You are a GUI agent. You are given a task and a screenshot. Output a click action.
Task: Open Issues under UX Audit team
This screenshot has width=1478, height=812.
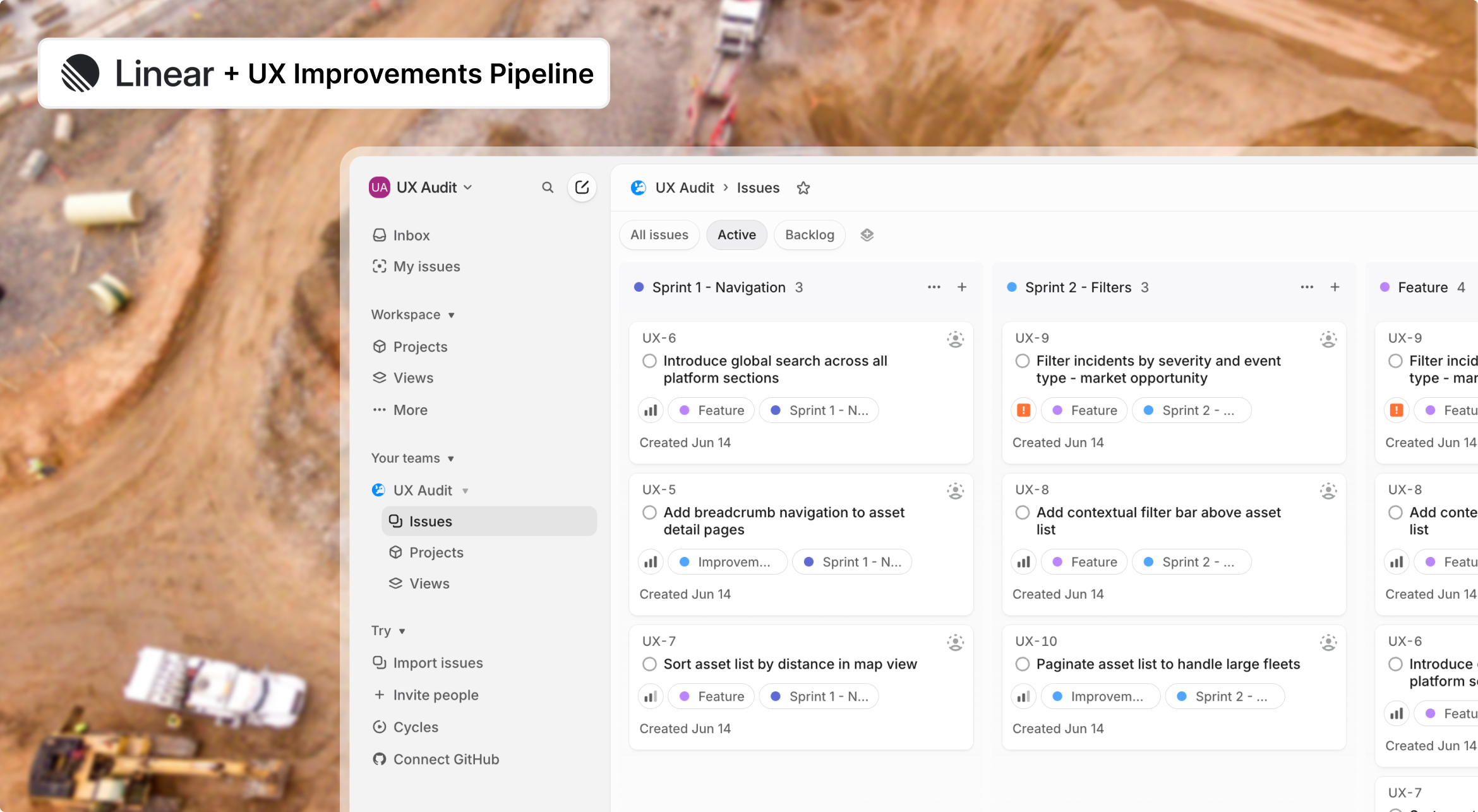pyautogui.click(x=489, y=521)
